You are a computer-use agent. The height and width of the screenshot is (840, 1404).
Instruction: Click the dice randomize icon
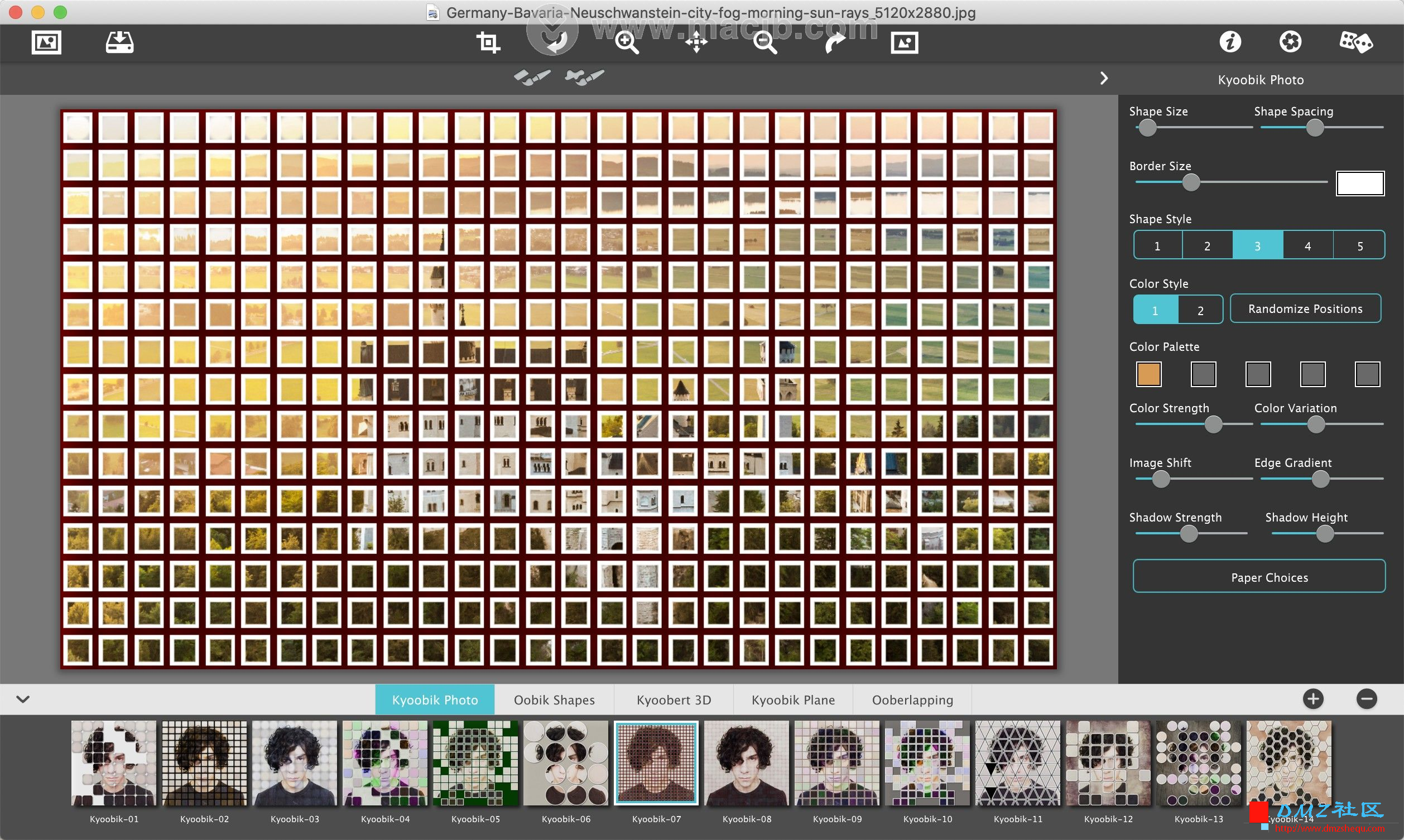(x=1356, y=42)
